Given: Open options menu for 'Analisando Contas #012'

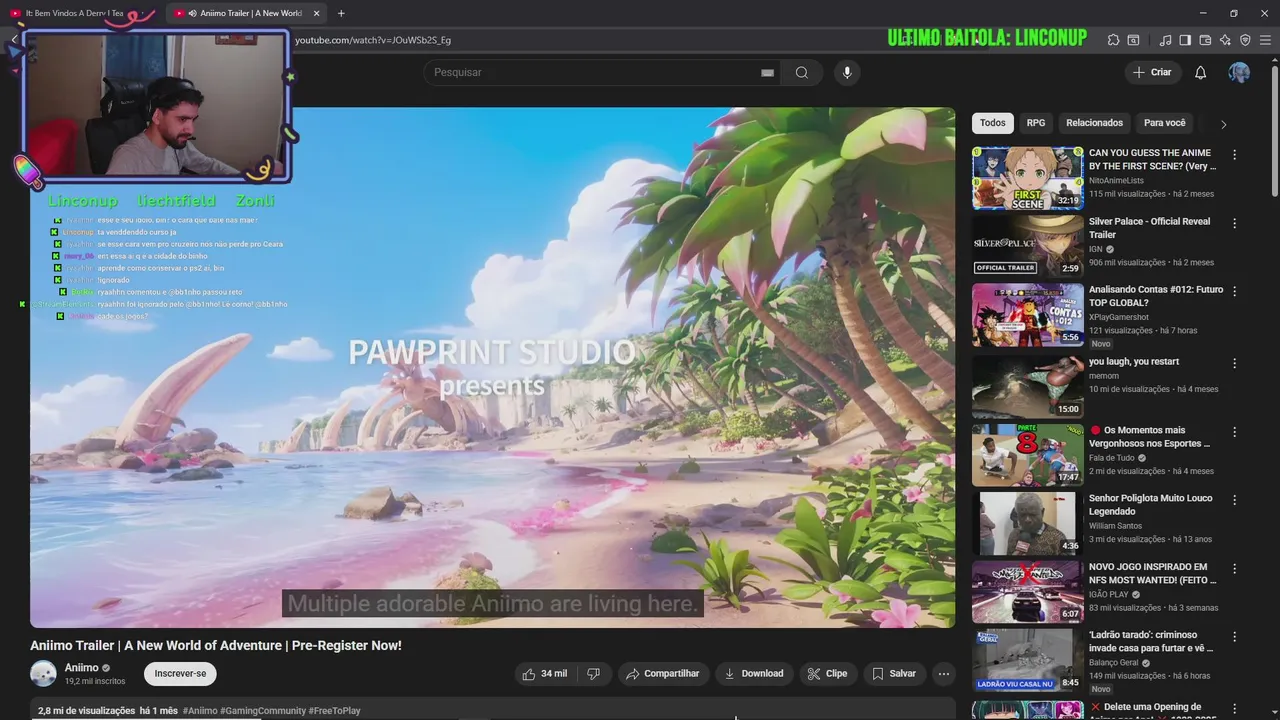Looking at the screenshot, I should pyautogui.click(x=1234, y=291).
